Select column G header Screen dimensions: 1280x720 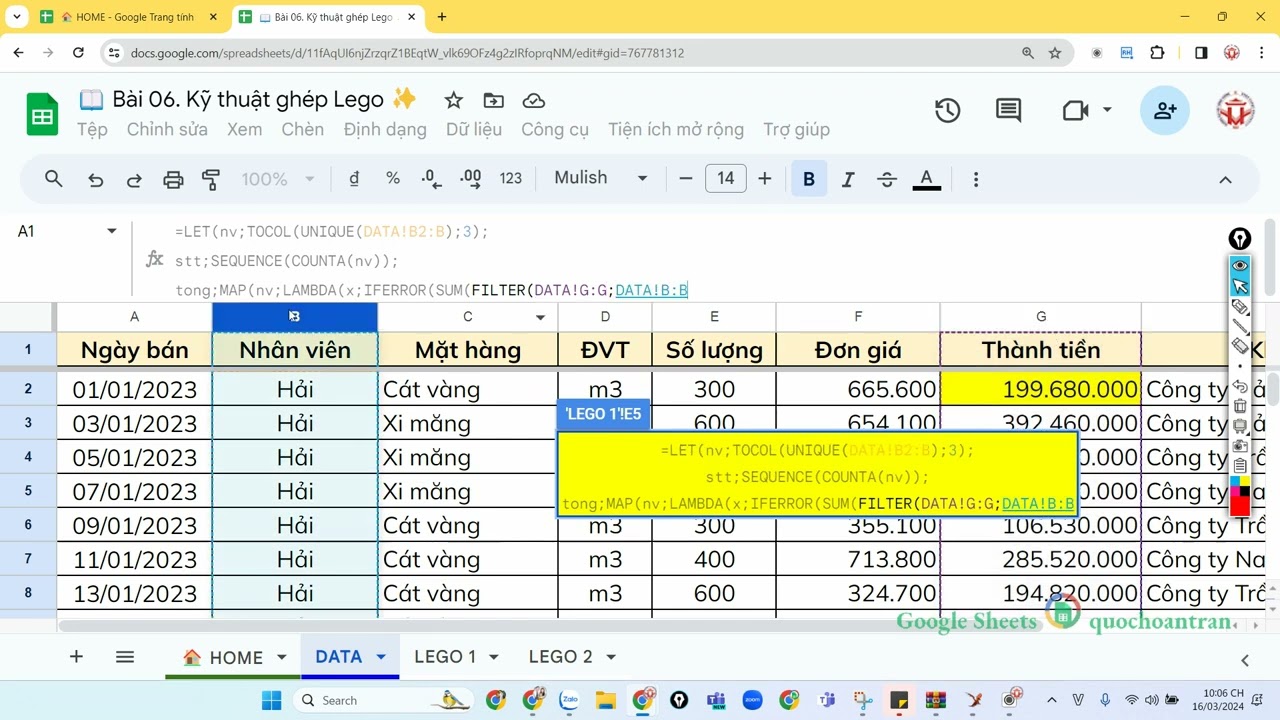[x=1041, y=317]
